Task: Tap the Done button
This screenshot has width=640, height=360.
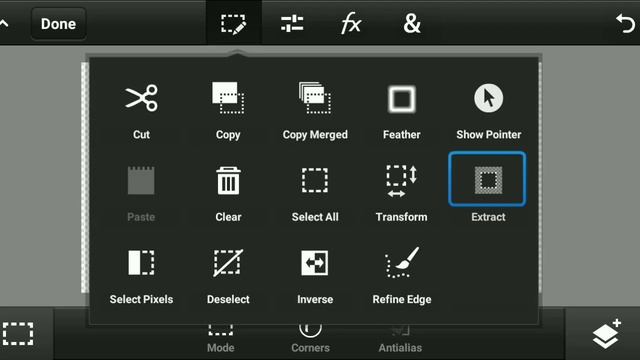Action: coord(58,24)
